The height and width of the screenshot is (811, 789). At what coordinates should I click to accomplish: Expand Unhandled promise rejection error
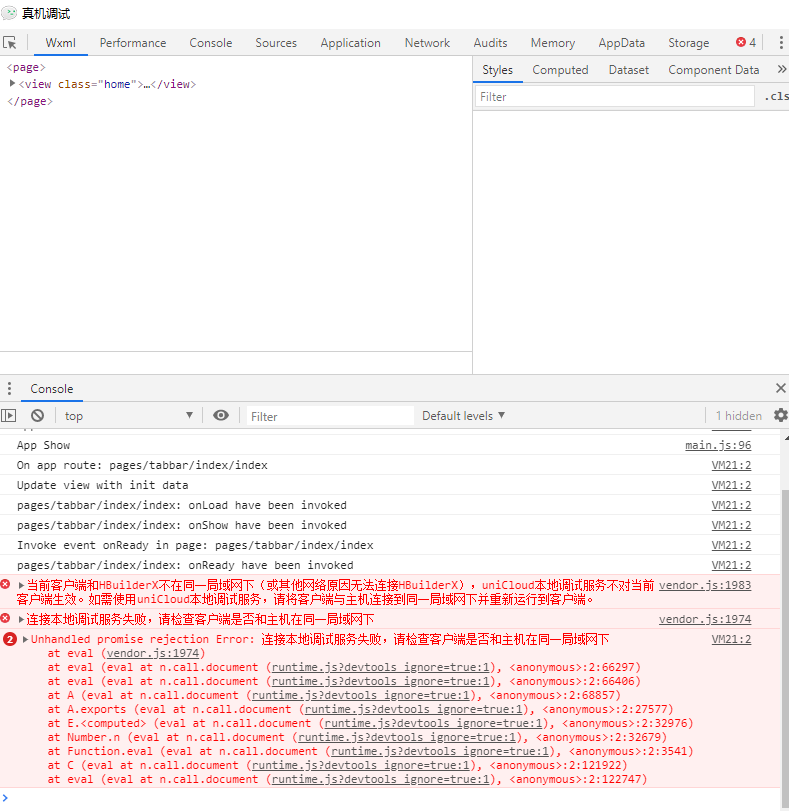[x=25, y=639]
